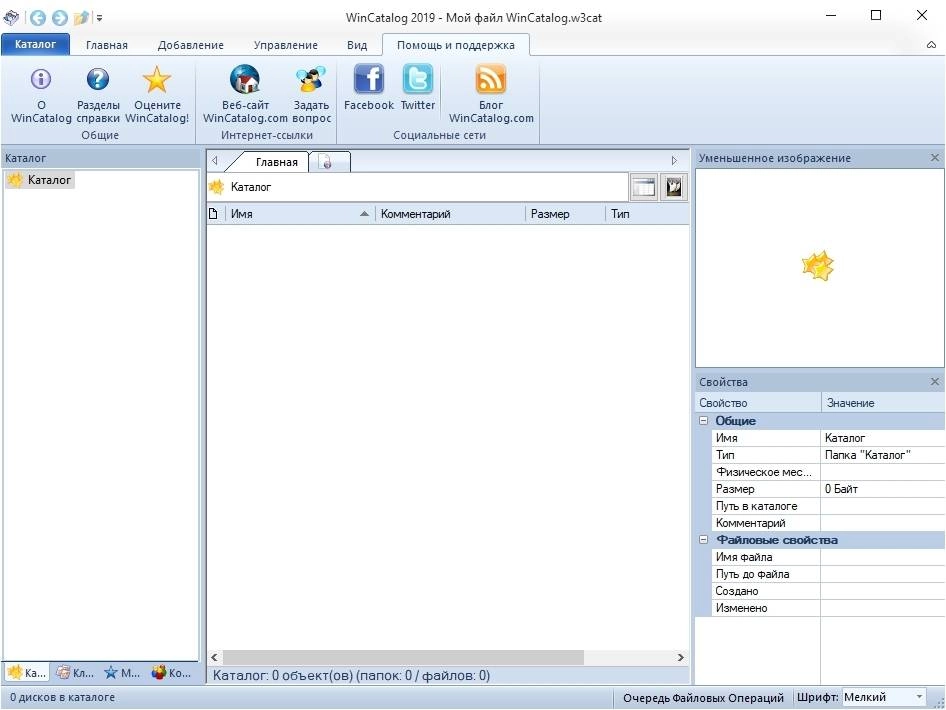Click the Back arrow in quick access toolbar

point(37,18)
